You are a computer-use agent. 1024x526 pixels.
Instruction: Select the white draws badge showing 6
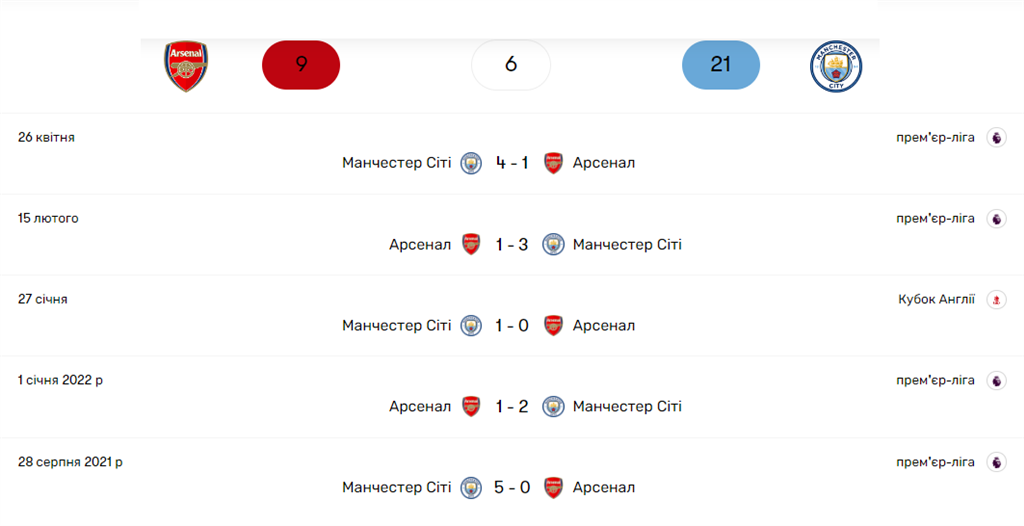tap(511, 65)
